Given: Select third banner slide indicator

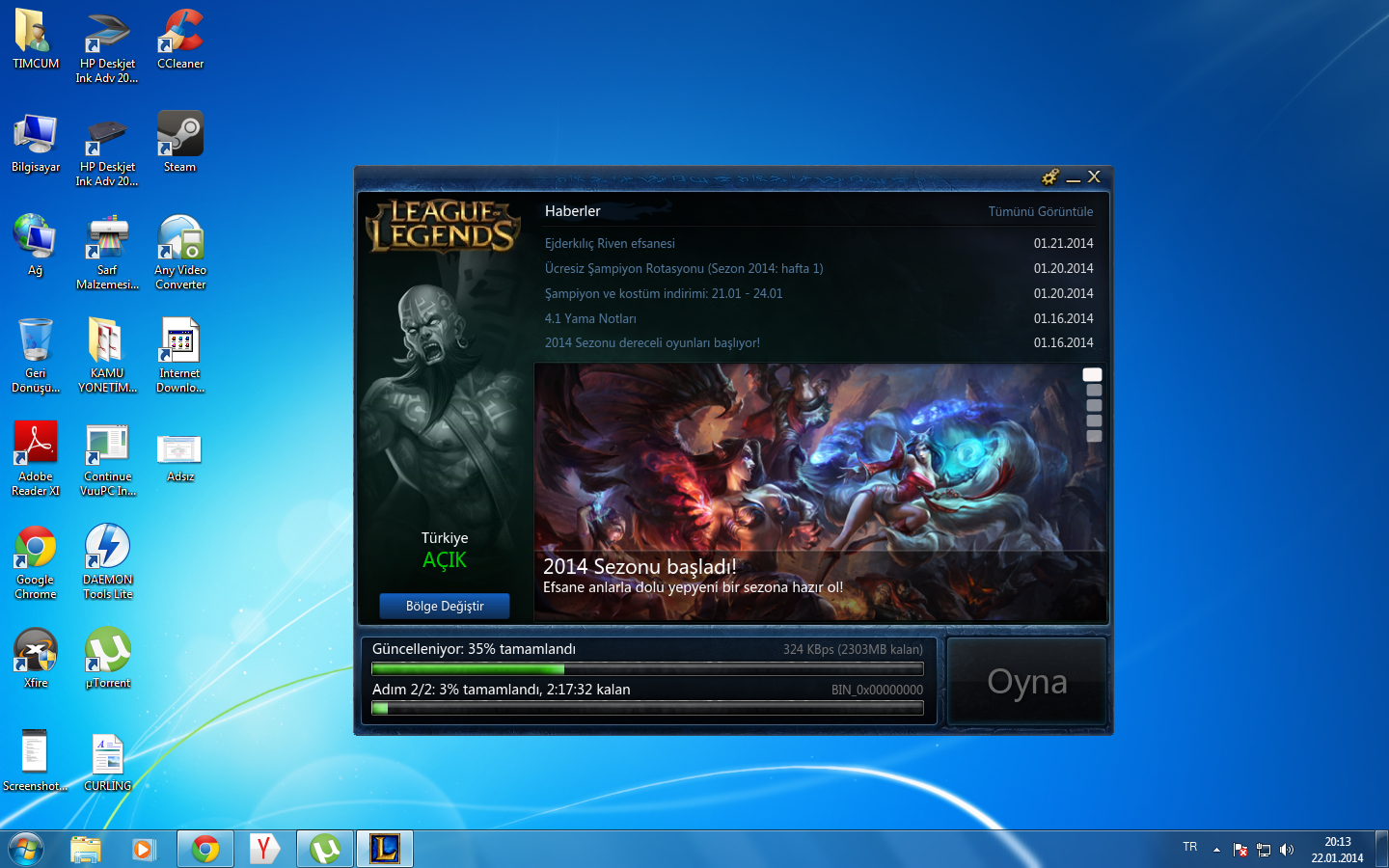Looking at the screenshot, I should pyautogui.click(x=1094, y=405).
